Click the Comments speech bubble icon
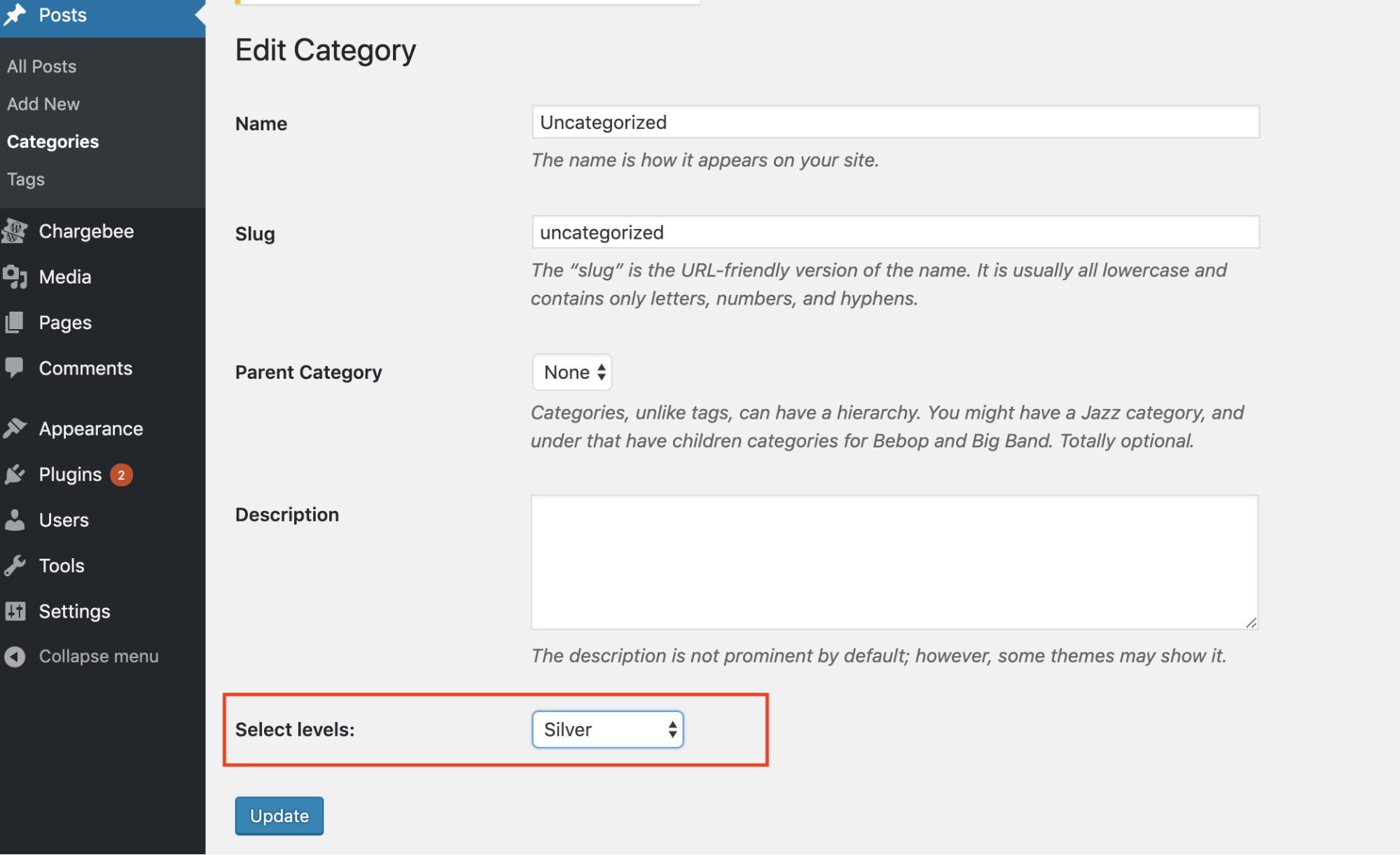 click(x=15, y=368)
